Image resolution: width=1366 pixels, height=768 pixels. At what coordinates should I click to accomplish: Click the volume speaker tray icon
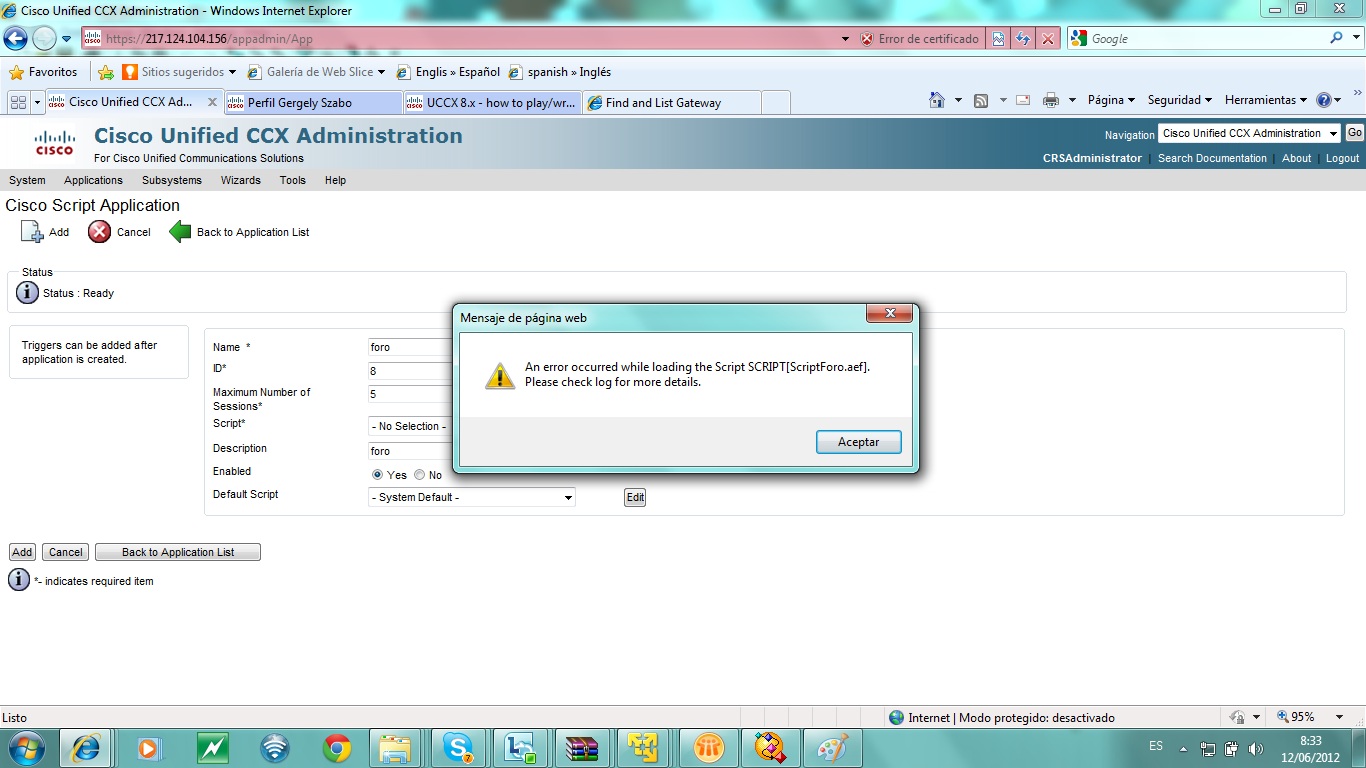(x=1256, y=749)
